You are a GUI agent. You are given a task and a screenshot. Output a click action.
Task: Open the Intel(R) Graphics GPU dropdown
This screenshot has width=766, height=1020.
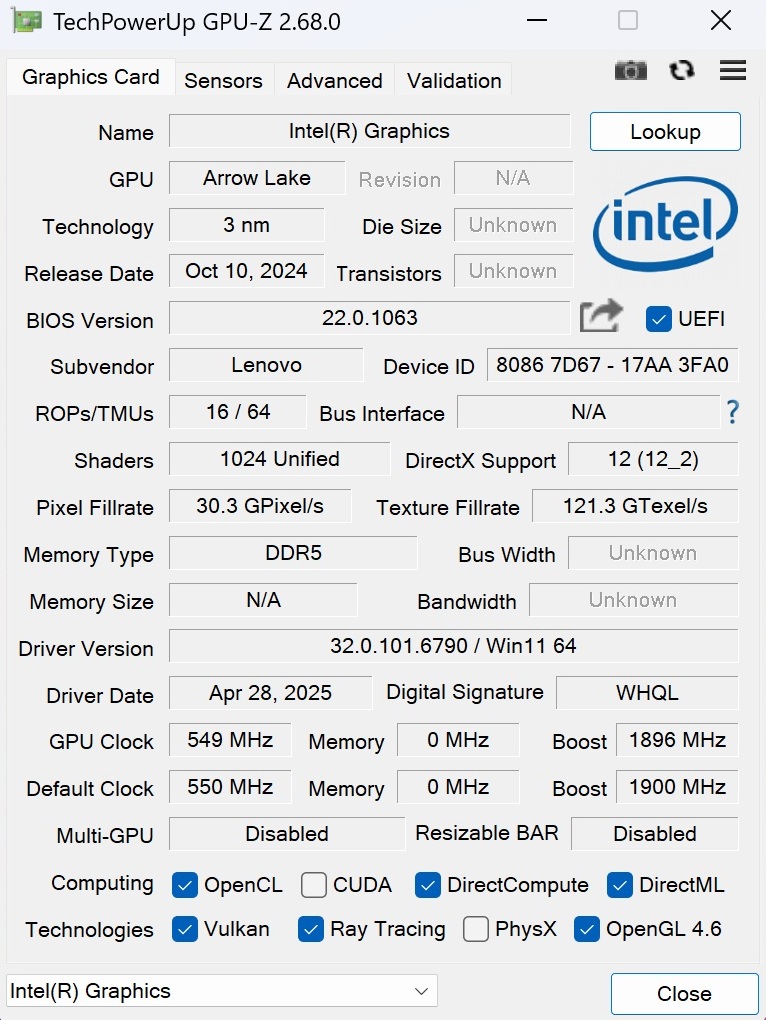point(222,991)
